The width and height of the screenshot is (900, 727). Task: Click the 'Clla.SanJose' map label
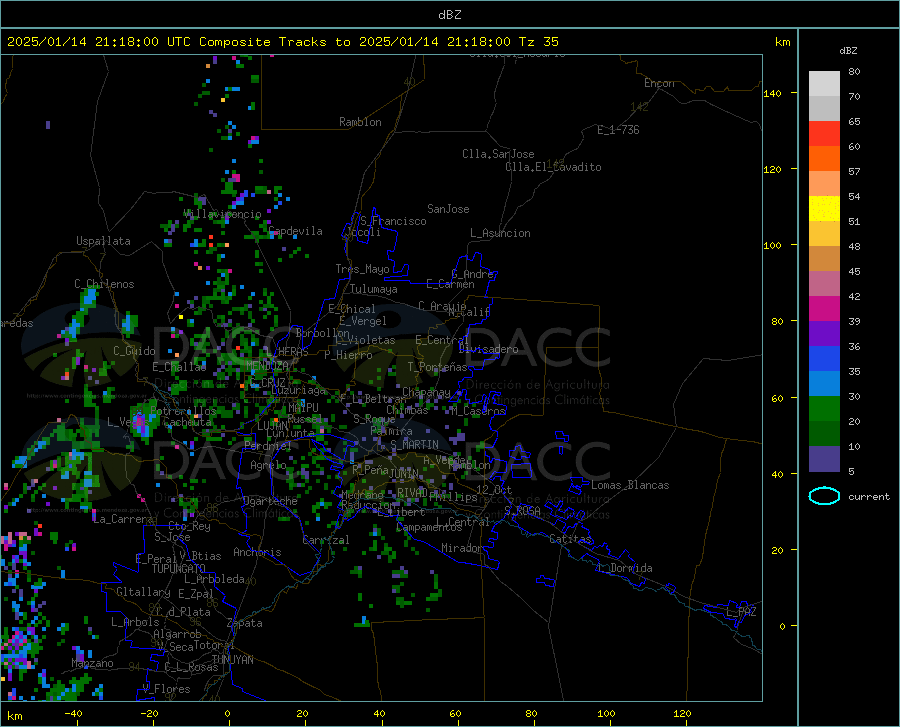click(498, 154)
